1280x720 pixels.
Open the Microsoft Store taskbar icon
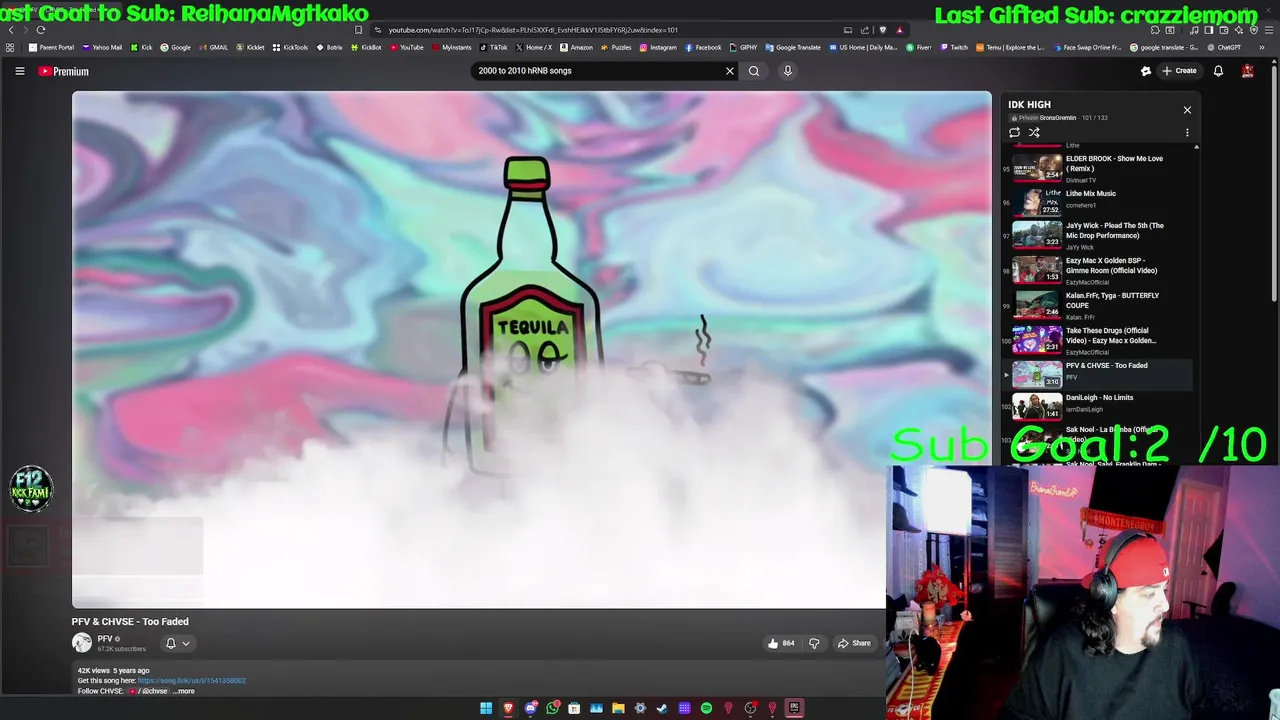pyautogui.click(x=574, y=708)
